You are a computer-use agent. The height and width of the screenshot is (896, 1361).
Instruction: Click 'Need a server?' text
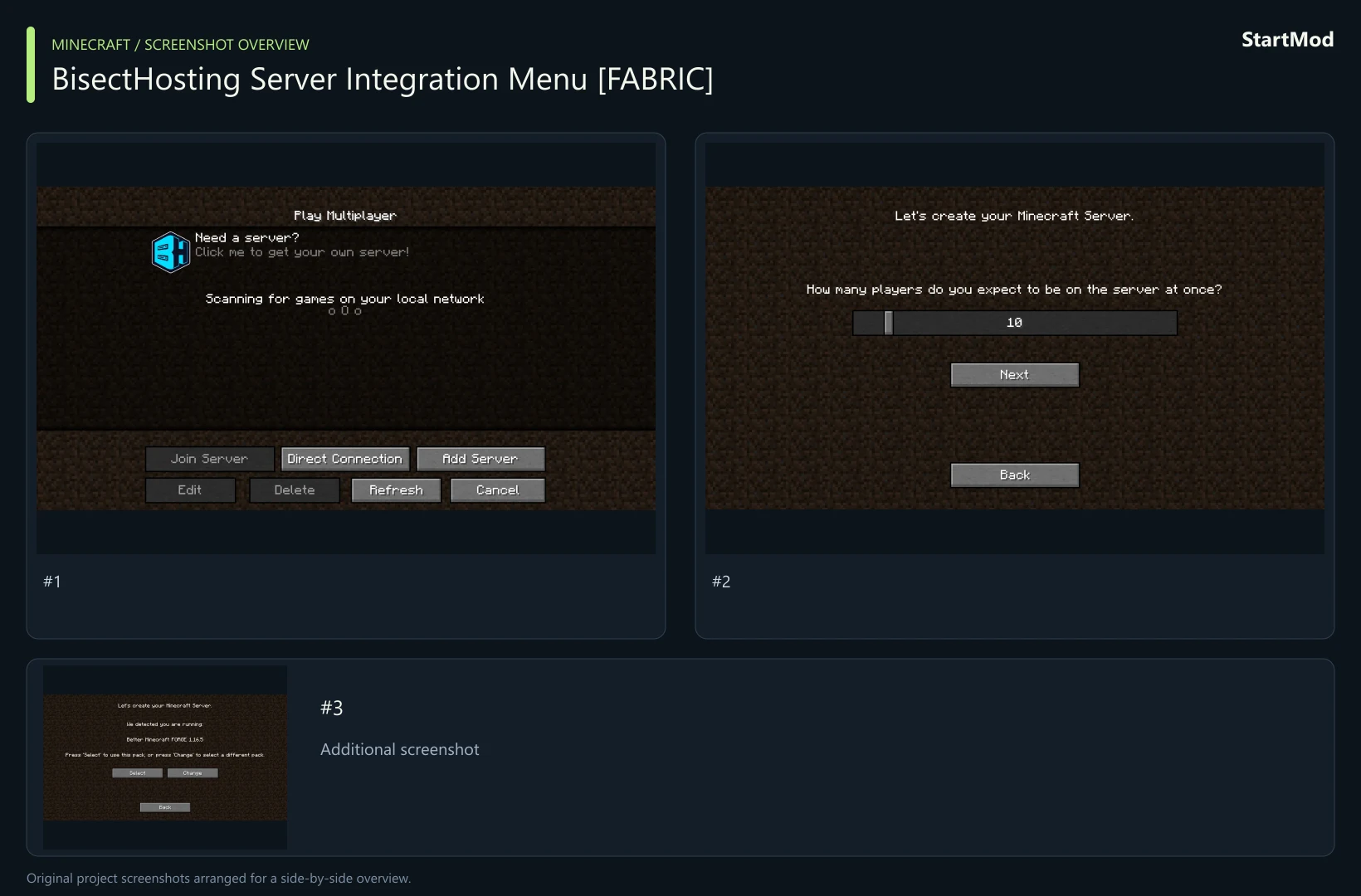247,238
